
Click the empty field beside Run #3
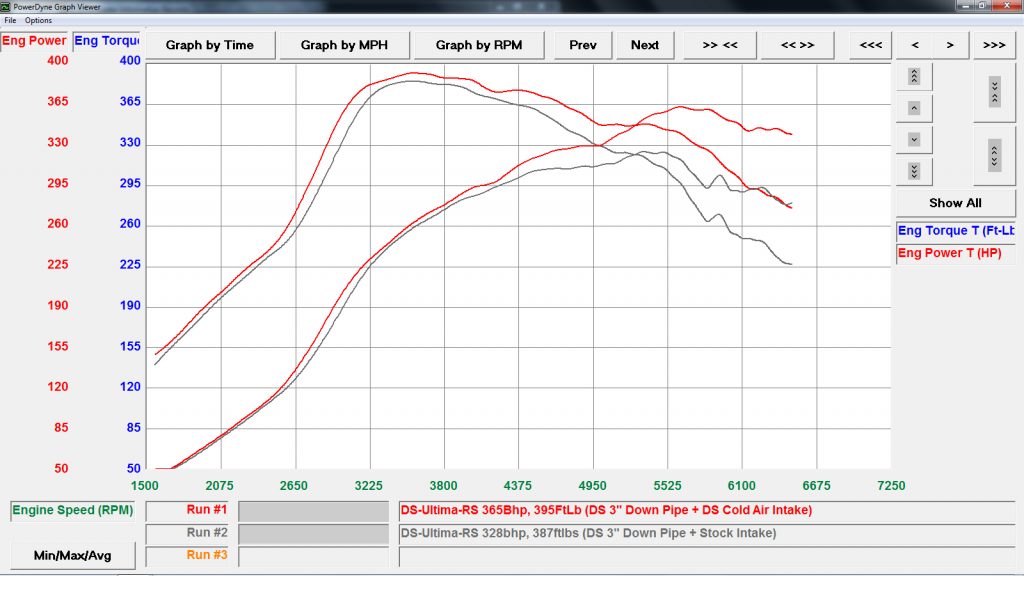[313, 556]
